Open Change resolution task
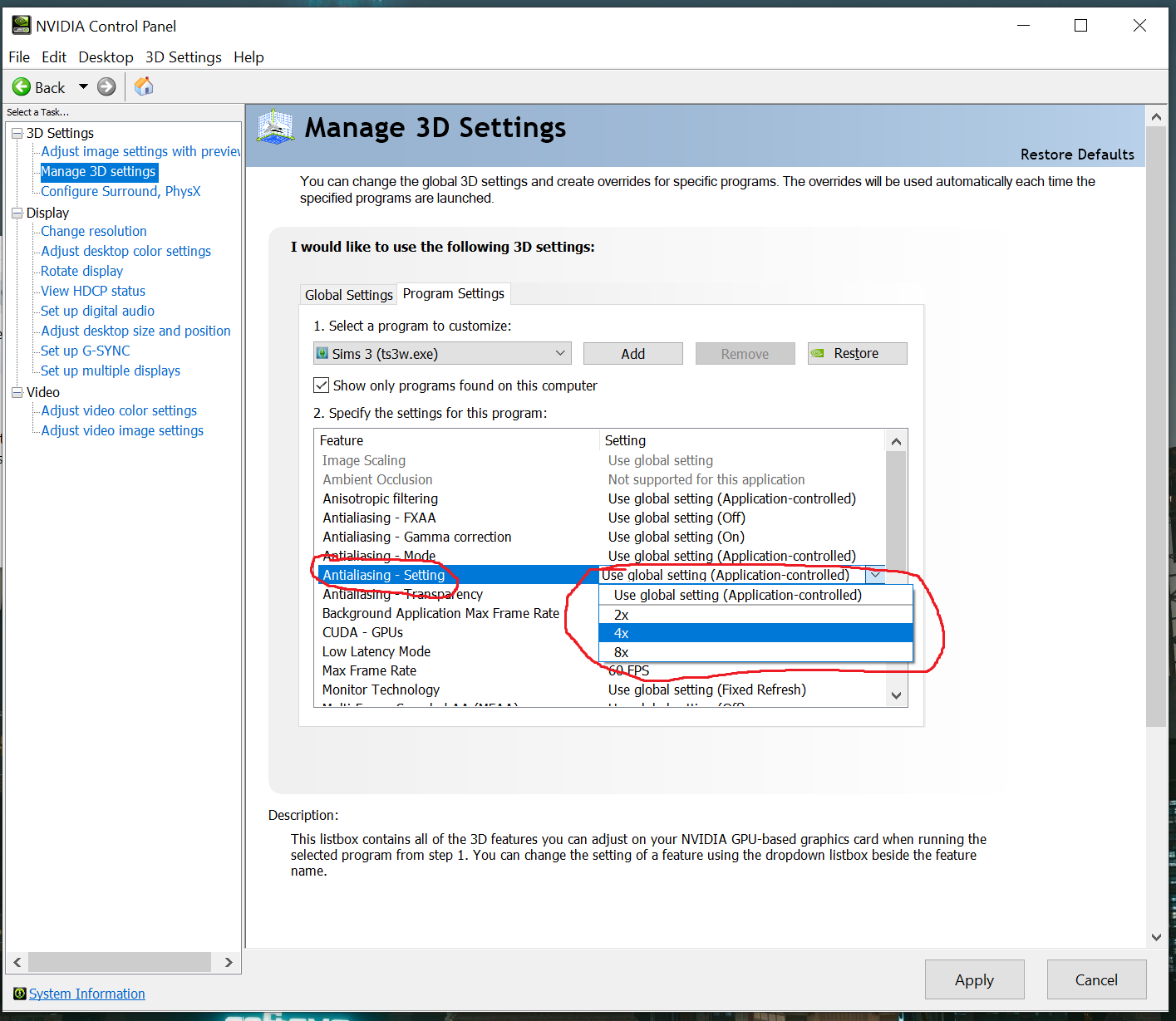The height and width of the screenshot is (1021, 1176). pyautogui.click(x=94, y=231)
